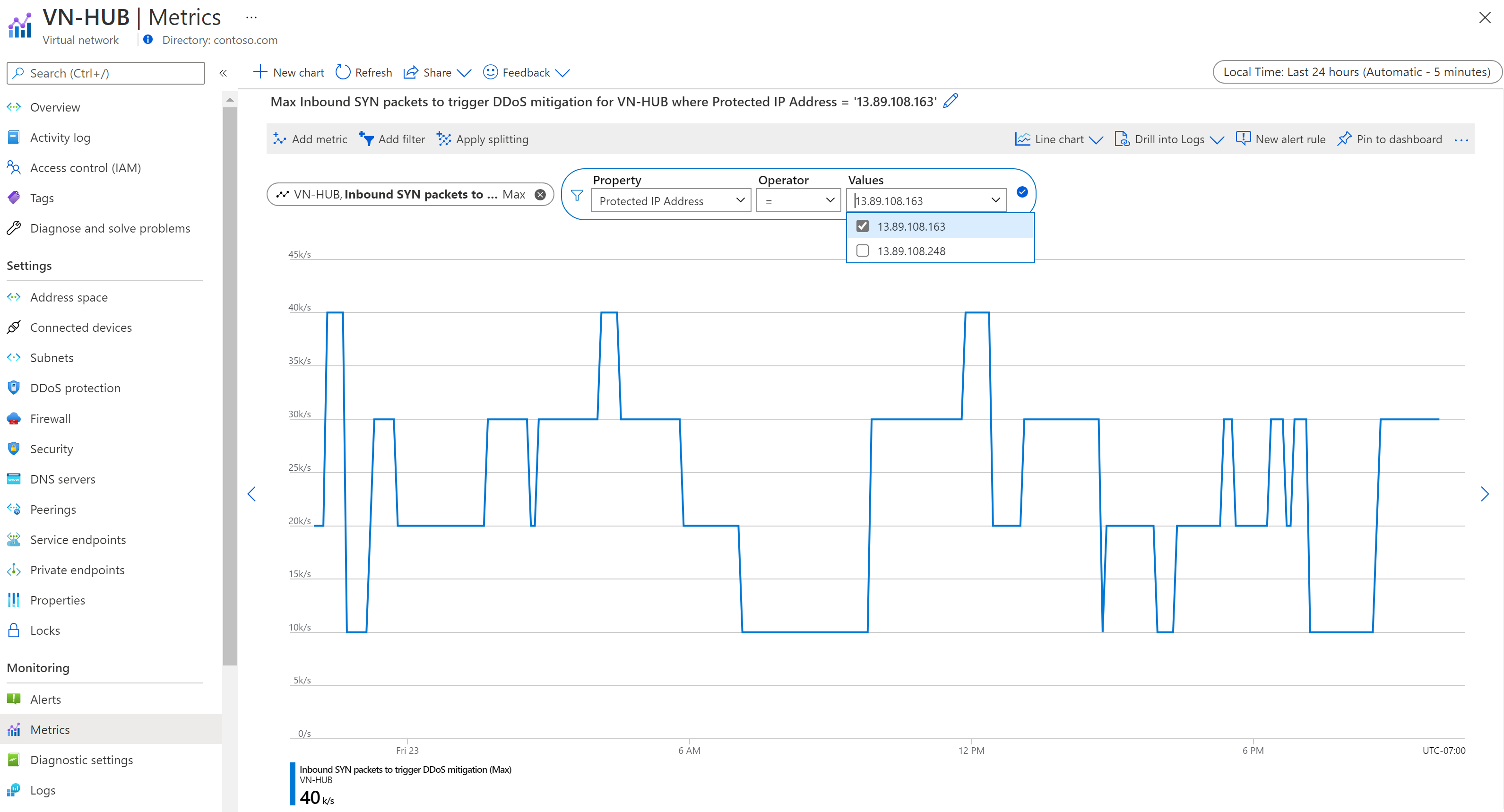Image resolution: width=1504 pixels, height=812 pixels.
Task: Remove the Inbound SYN packets metric pill
Action: tap(541, 194)
